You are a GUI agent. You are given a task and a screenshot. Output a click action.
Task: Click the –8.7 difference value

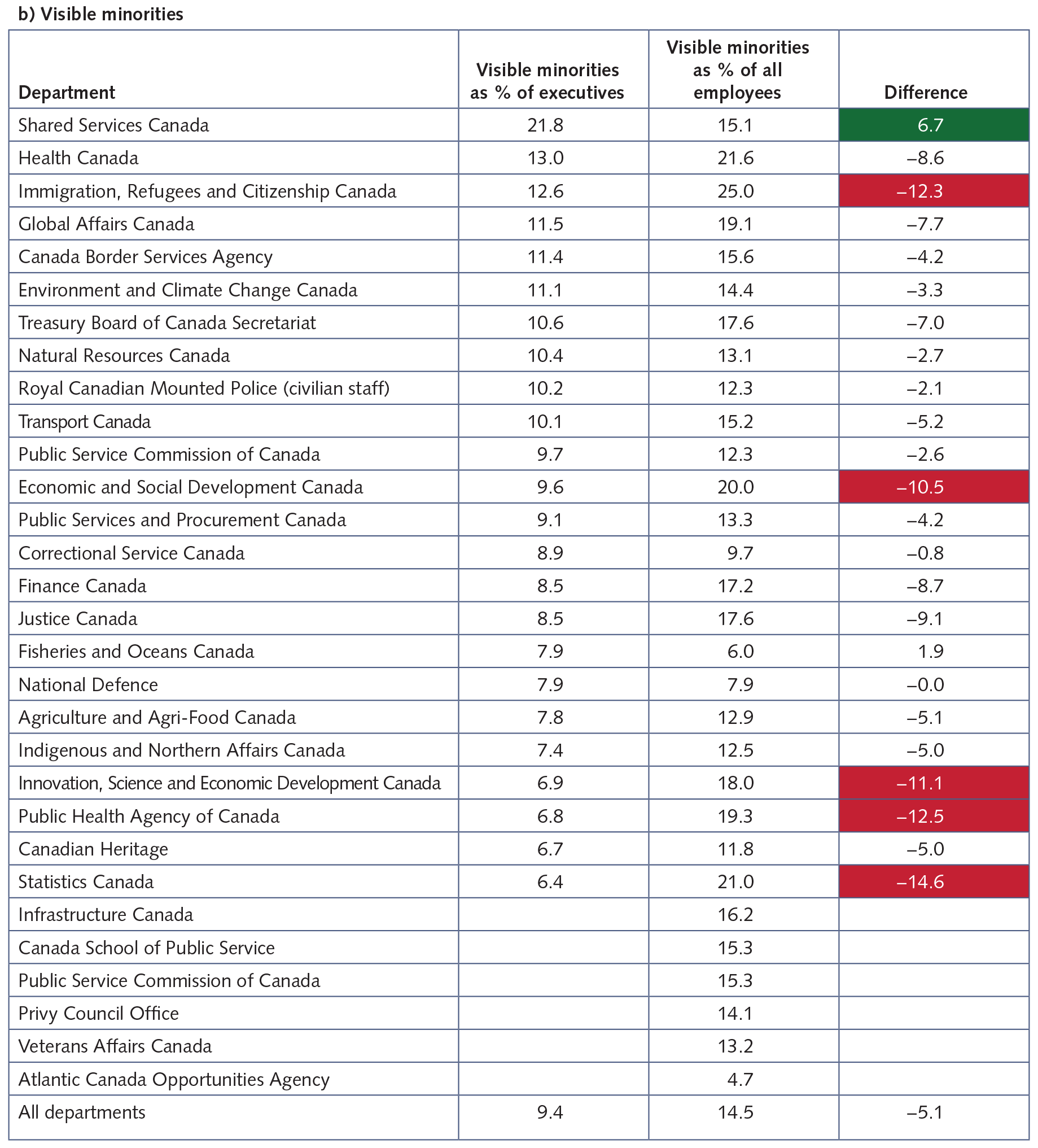coord(925,586)
